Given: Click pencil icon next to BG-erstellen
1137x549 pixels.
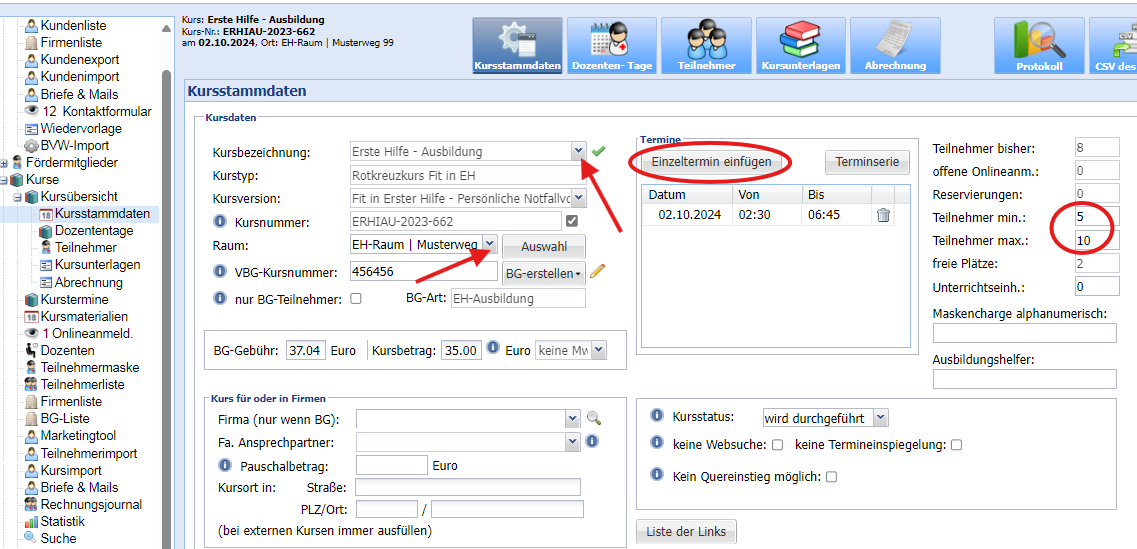Looking at the screenshot, I should pos(598,271).
